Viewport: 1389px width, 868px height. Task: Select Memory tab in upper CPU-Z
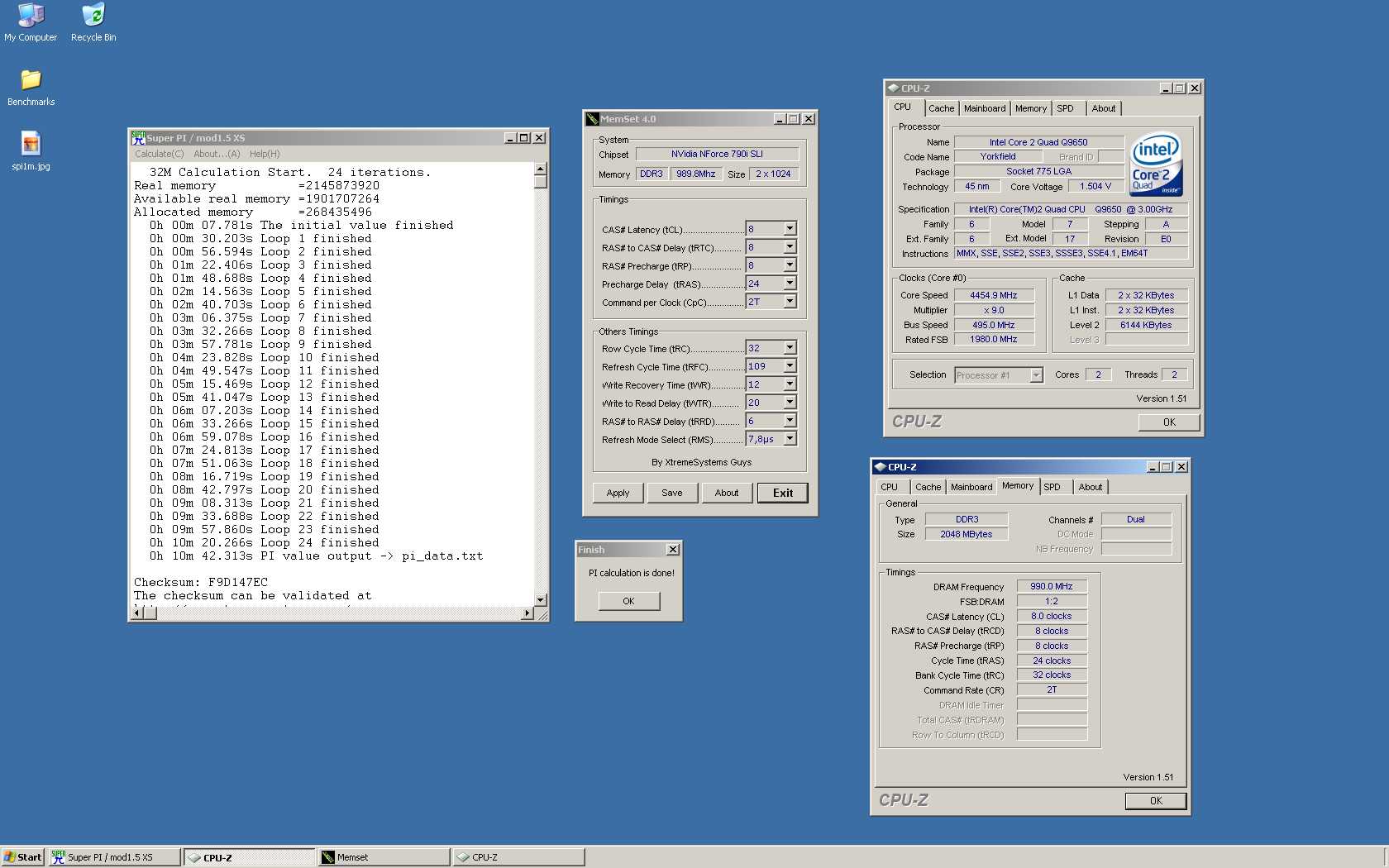(1031, 108)
